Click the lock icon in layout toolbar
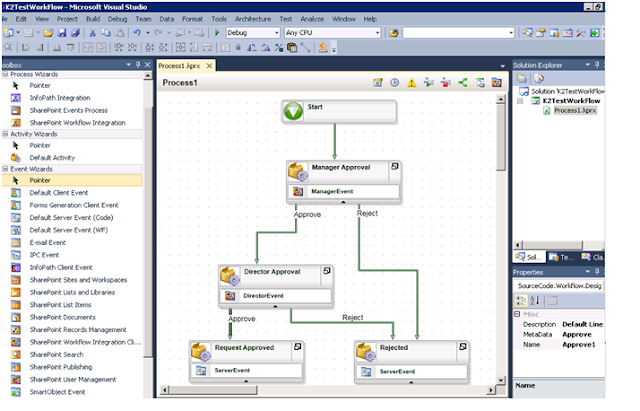The height and width of the screenshot is (411, 640). point(238,47)
